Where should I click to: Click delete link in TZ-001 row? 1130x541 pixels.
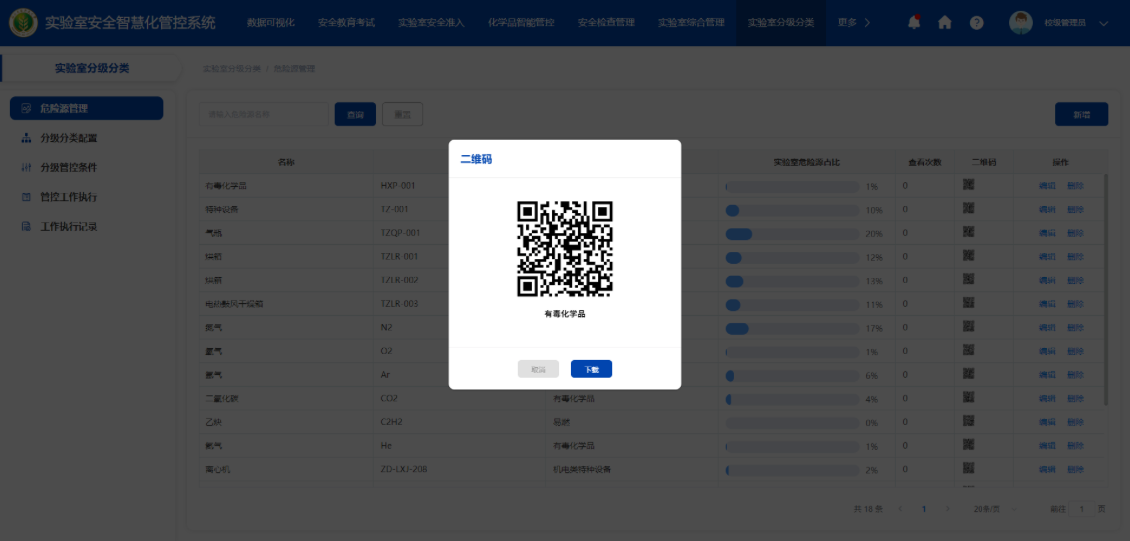1075,210
